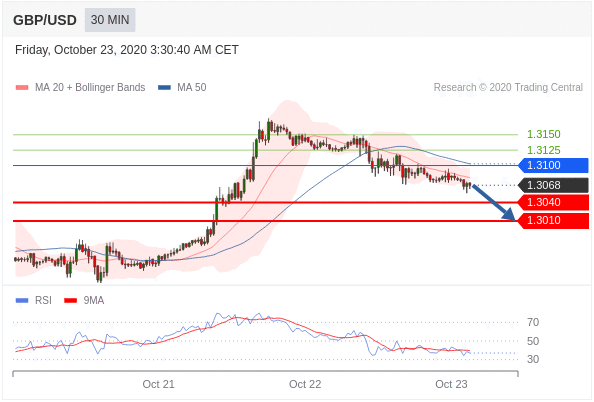This screenshot has width=594, height=402.
Task: Click the blue 1.3100 pivot price tag
Action: pos(553,165)
